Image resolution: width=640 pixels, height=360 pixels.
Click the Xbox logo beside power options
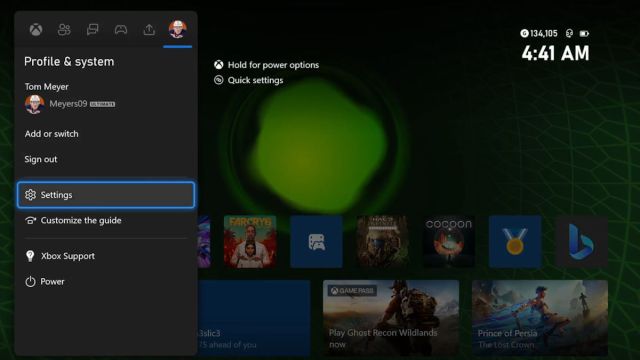pyautogui.click(x=219, y=65)
